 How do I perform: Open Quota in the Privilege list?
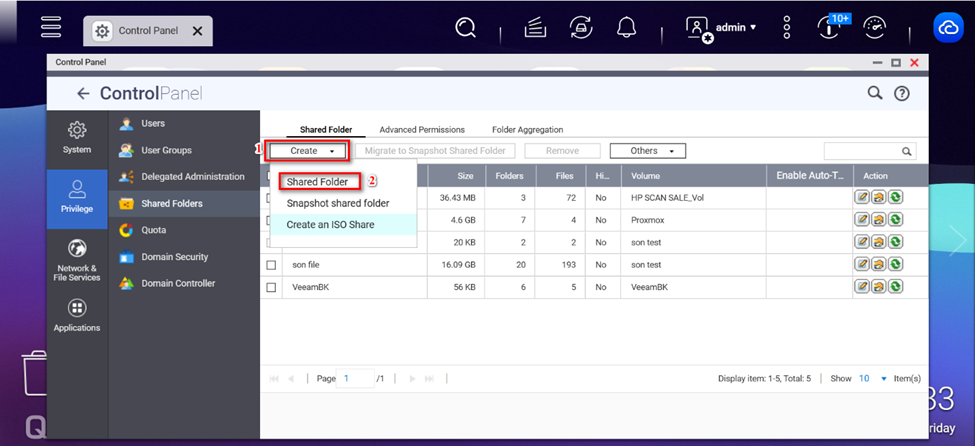[x=155, y=230]
